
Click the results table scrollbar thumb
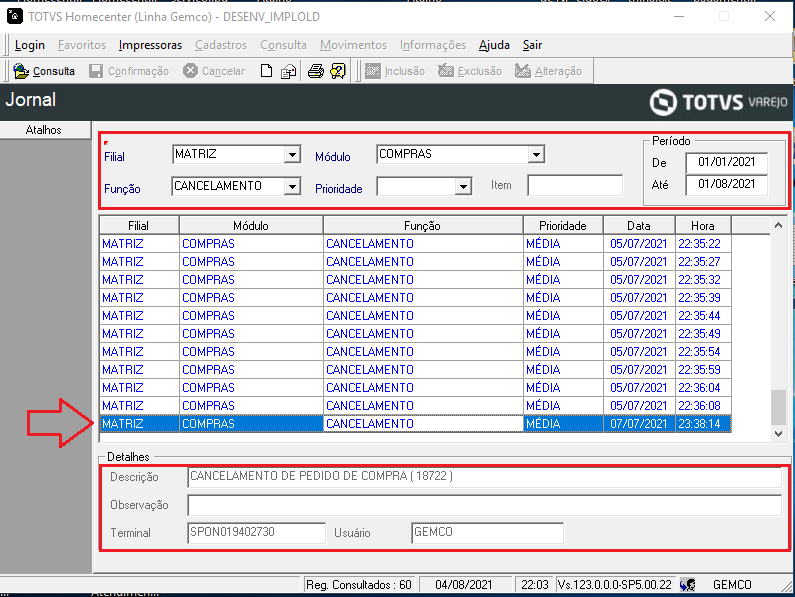point(778,407)
